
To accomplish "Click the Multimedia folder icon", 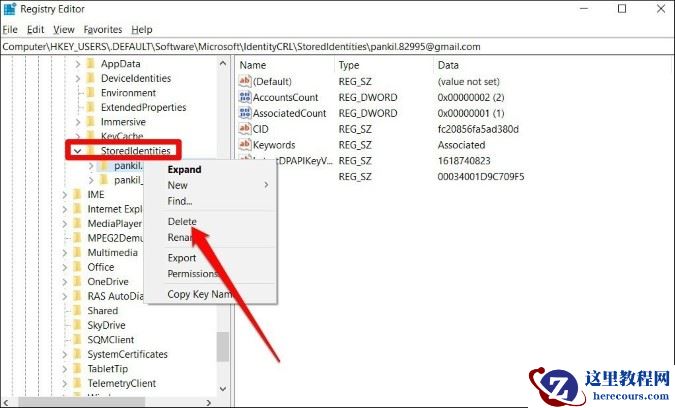I will pos(77,253).
